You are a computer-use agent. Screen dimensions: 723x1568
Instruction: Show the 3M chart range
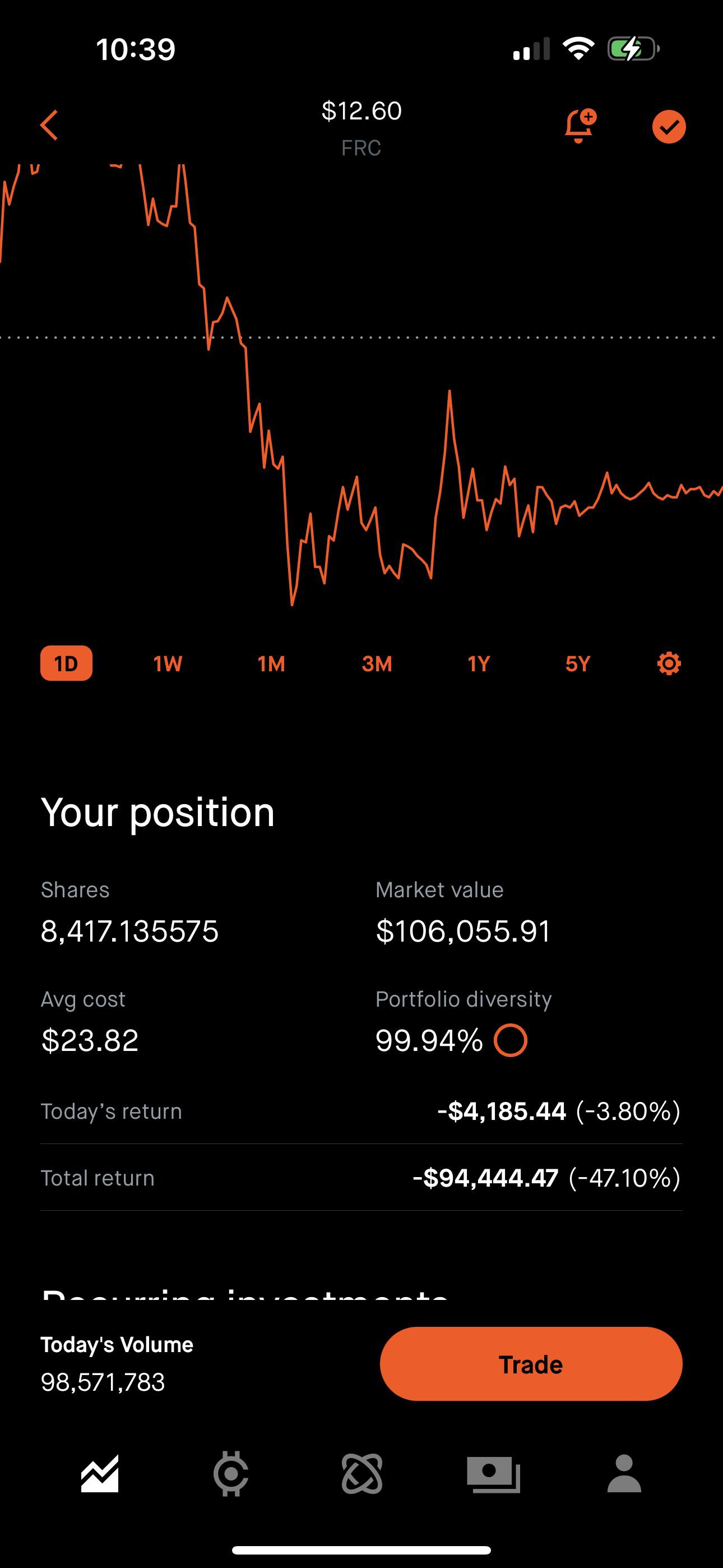pos(377,663)
